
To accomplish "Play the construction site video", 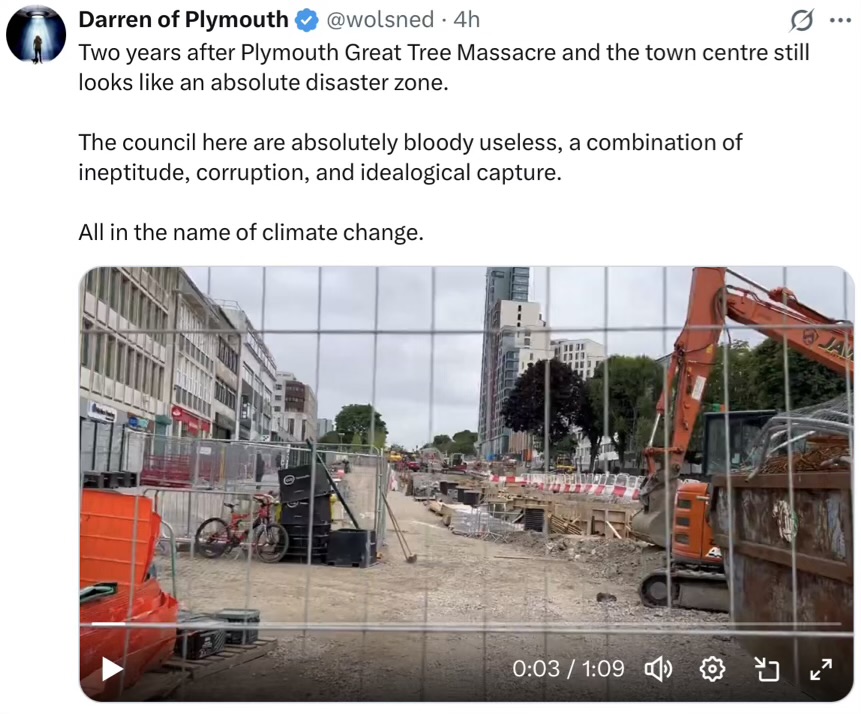I will click(x=113, y=670).
